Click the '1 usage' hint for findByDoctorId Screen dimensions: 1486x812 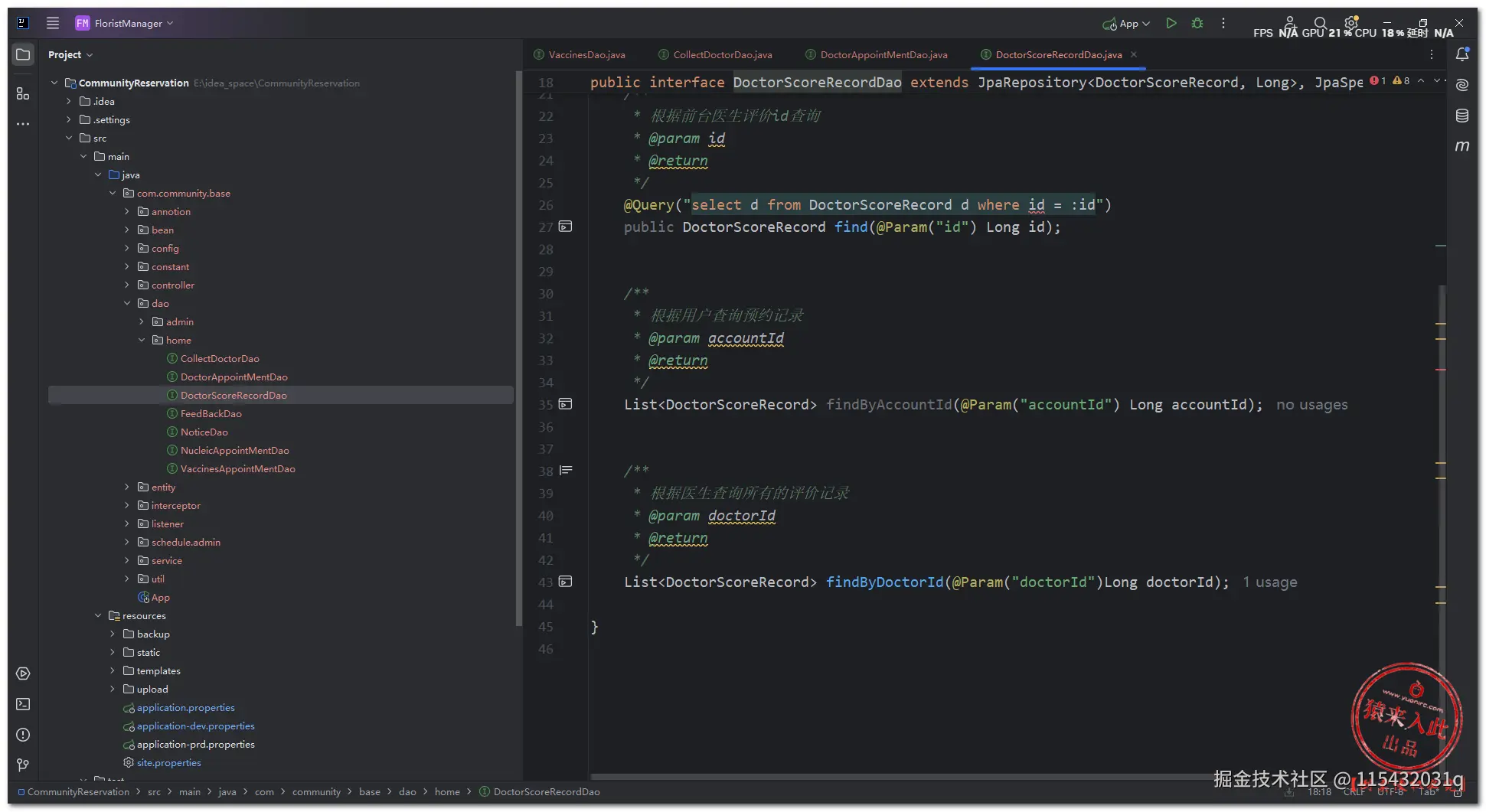click(x=1269, y=582)
